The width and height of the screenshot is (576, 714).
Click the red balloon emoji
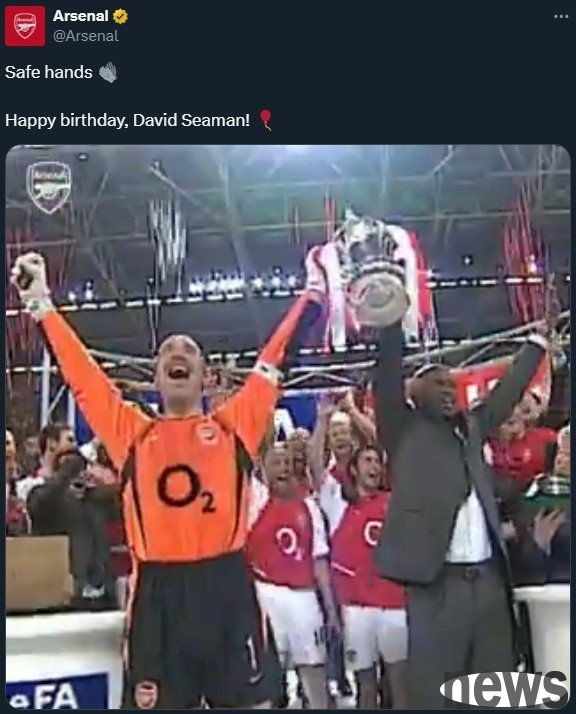pos(266,120)
